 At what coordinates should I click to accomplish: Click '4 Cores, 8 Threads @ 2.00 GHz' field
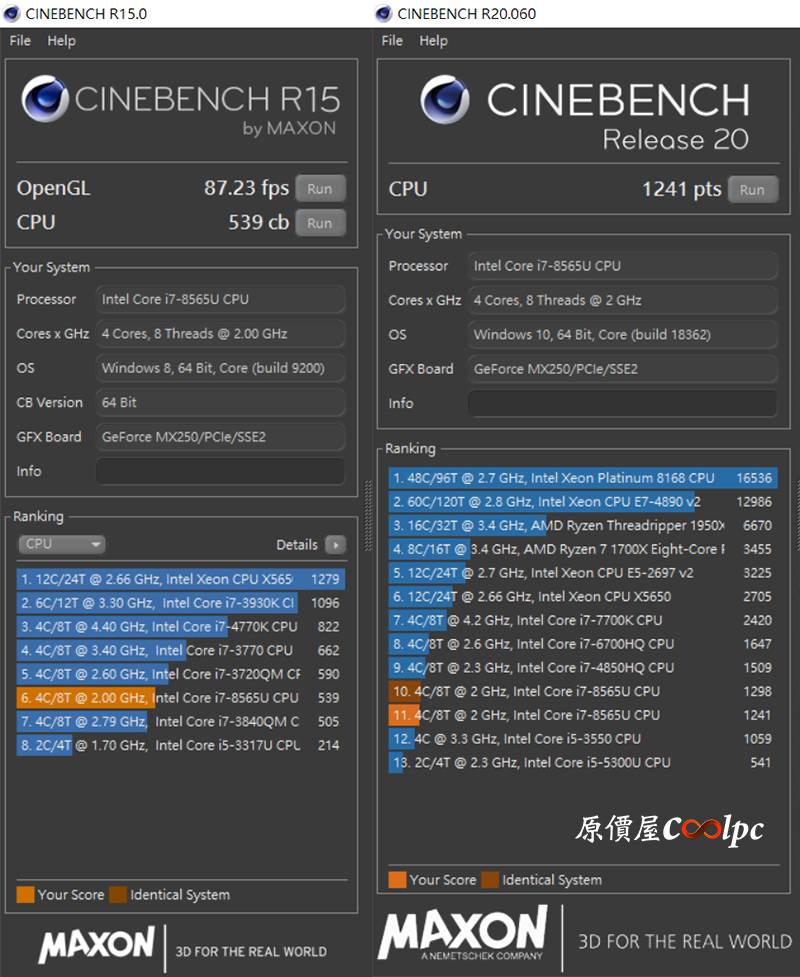click(x=221, y=333)
